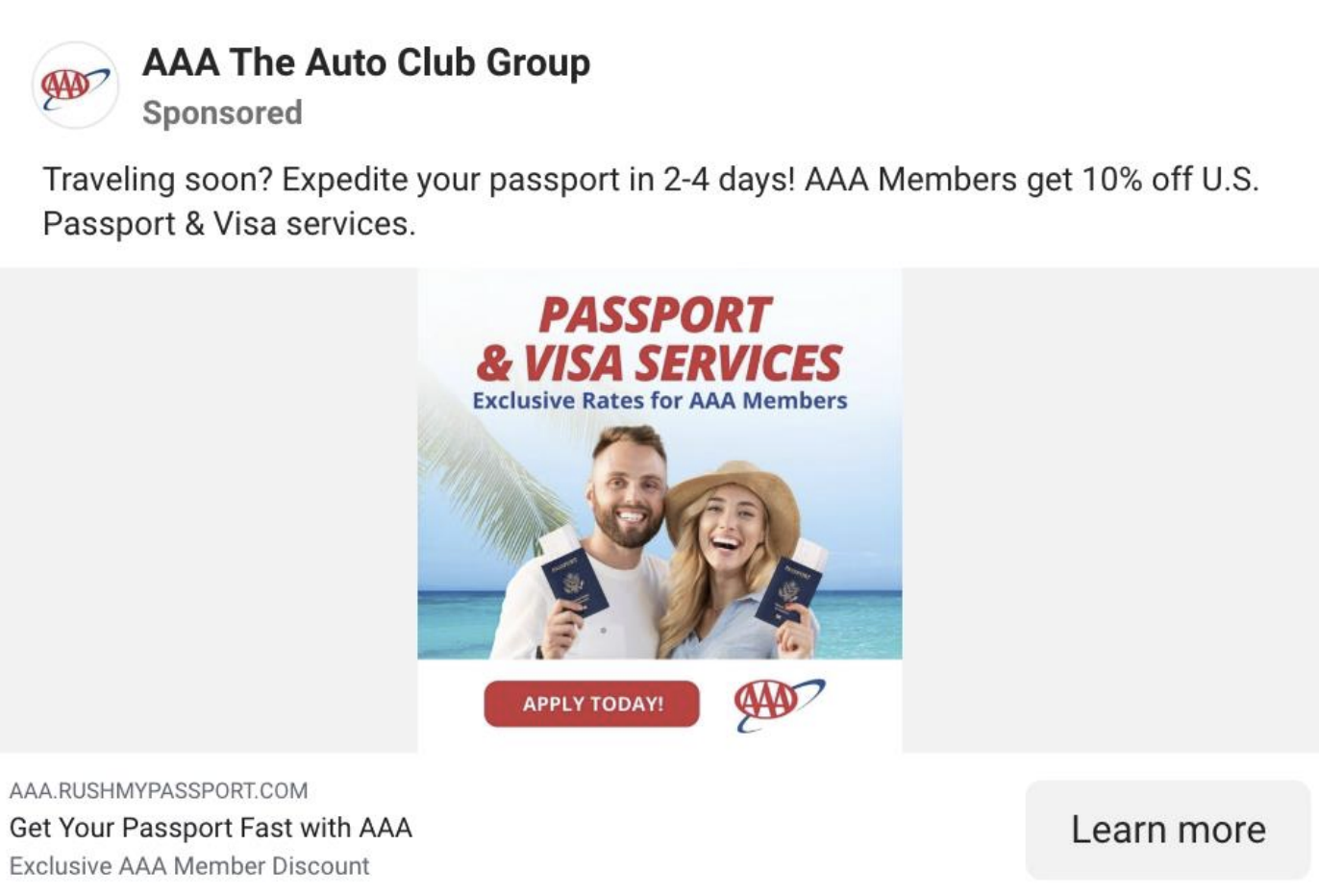This screenshot has height=896, width=1319.
Task: Click the AAA logo inside the ad image
Action: click(x=779, y=703)
